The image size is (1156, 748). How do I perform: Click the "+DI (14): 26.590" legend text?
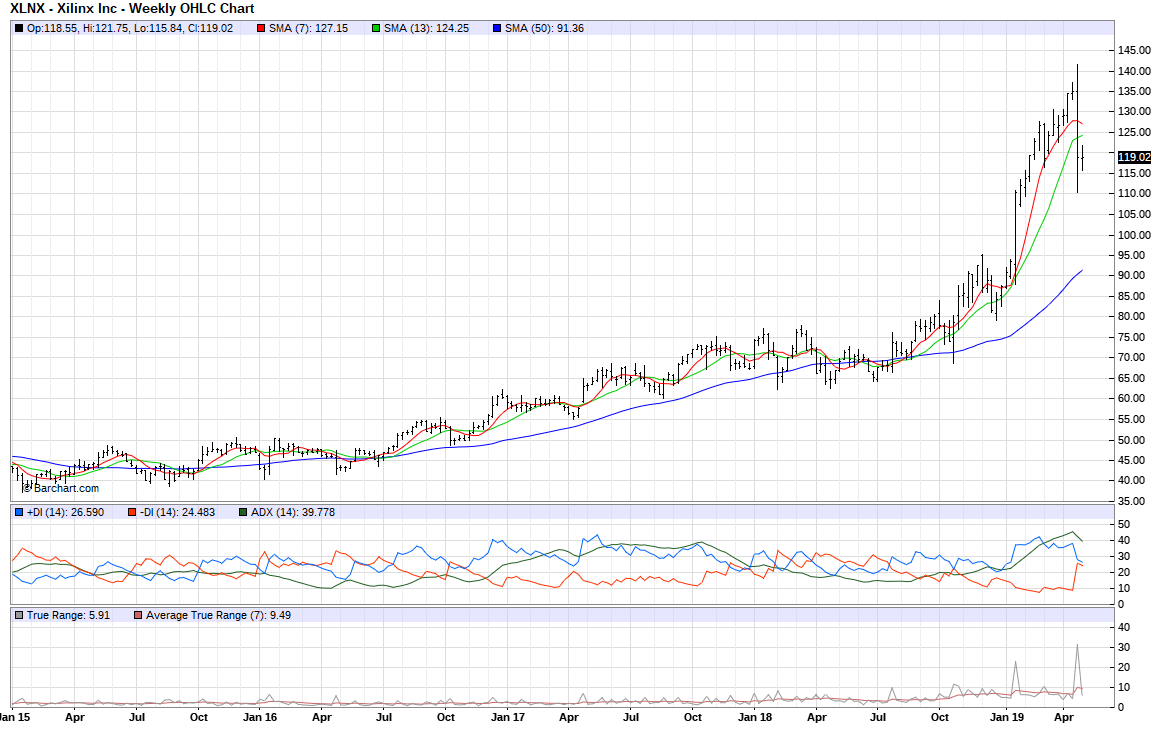66,512
